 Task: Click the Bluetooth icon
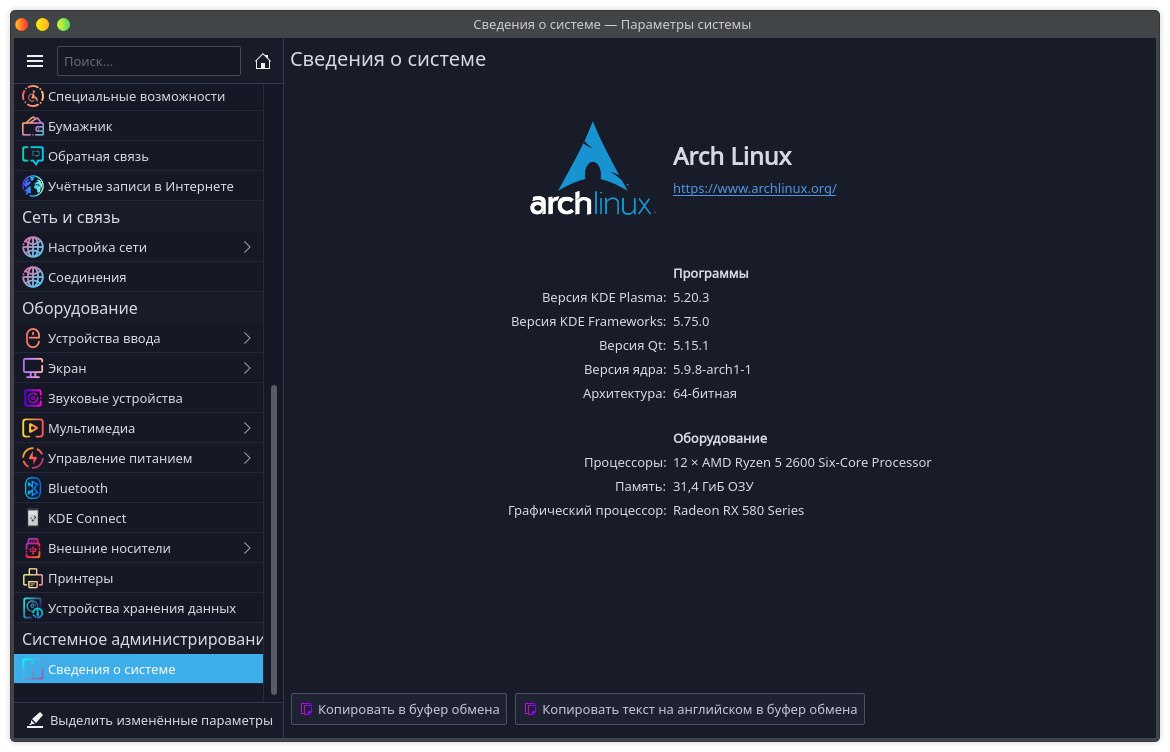click(x=32, y=488)
